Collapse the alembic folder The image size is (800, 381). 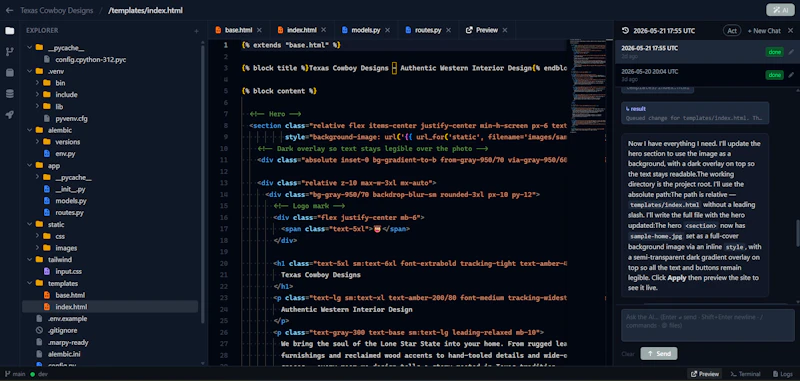[x=30, y=130]
